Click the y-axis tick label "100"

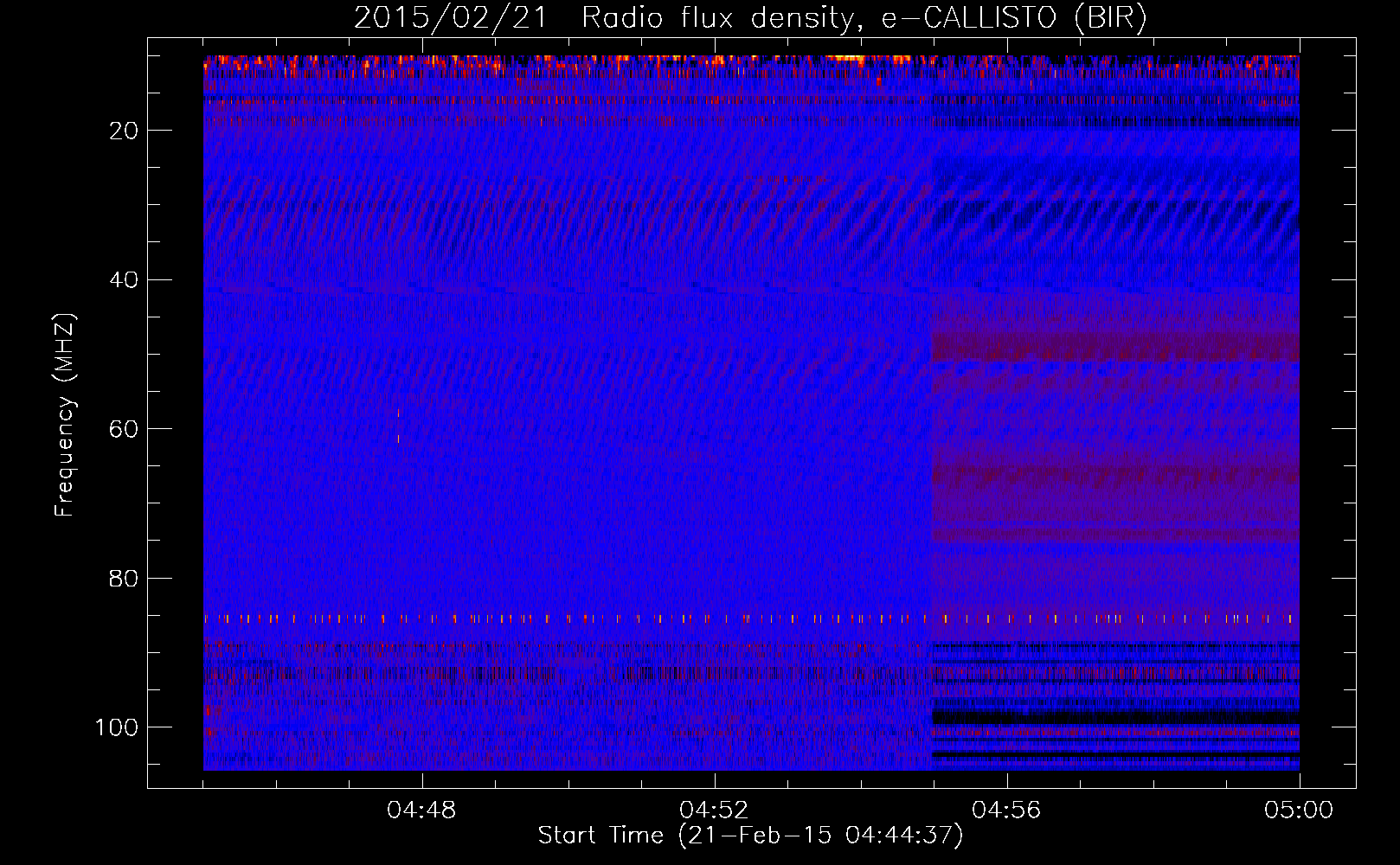click(x=117, y=727)
